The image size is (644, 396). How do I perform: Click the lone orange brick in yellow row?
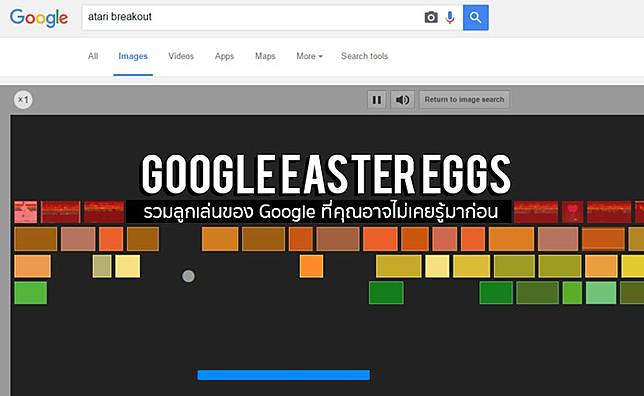point(311,266)
